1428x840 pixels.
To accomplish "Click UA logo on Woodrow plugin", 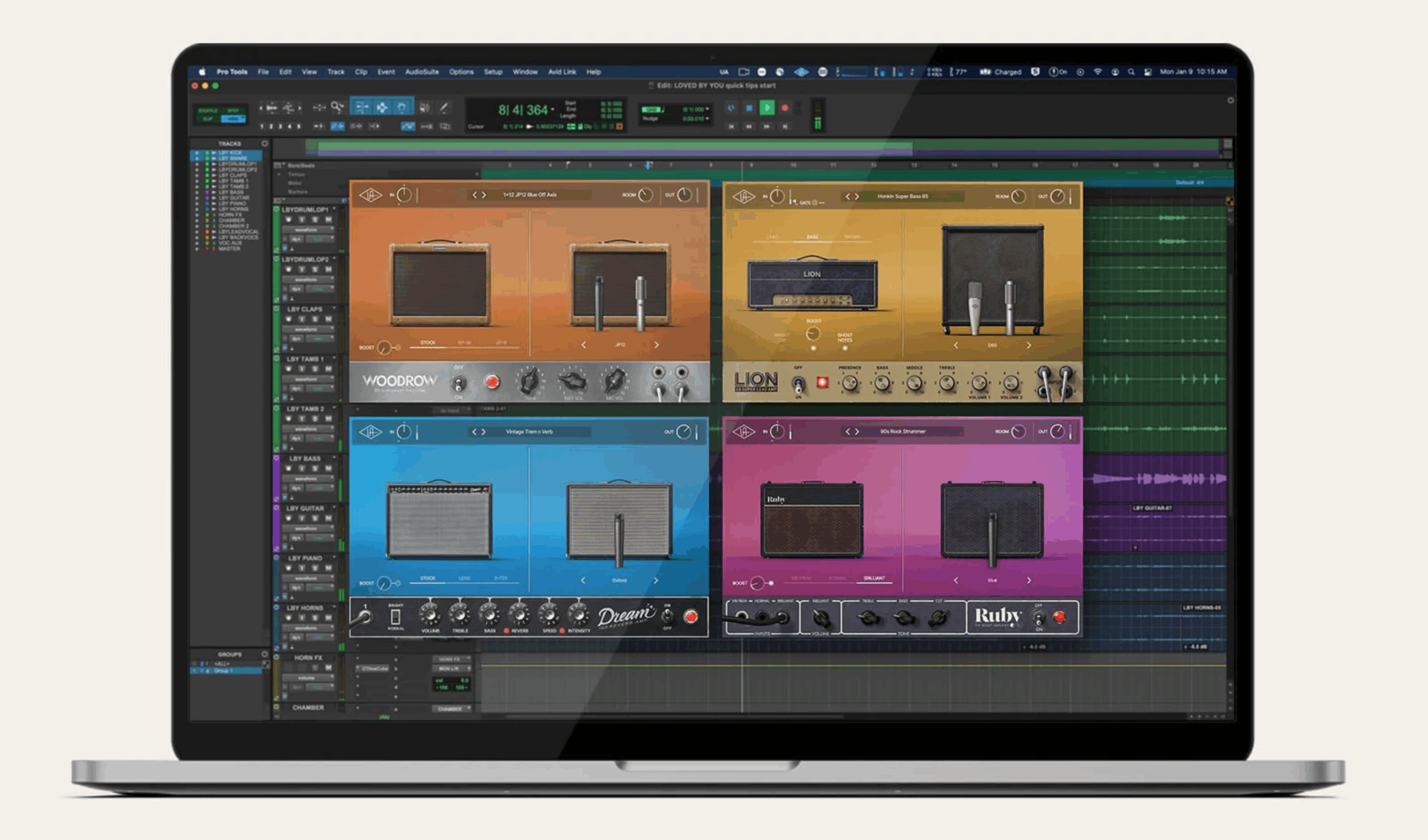I will pos(370,195).
